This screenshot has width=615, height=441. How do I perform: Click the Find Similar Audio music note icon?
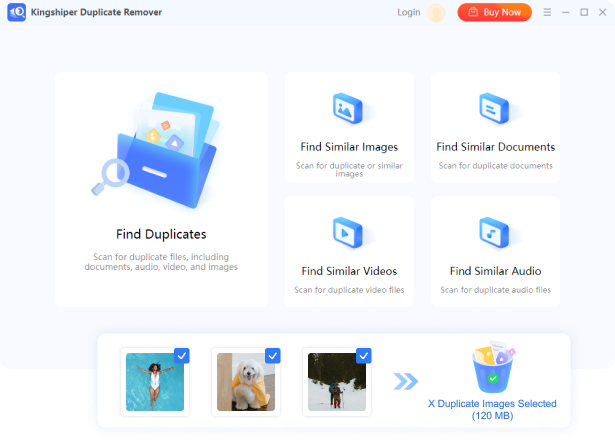coord(494,232)
